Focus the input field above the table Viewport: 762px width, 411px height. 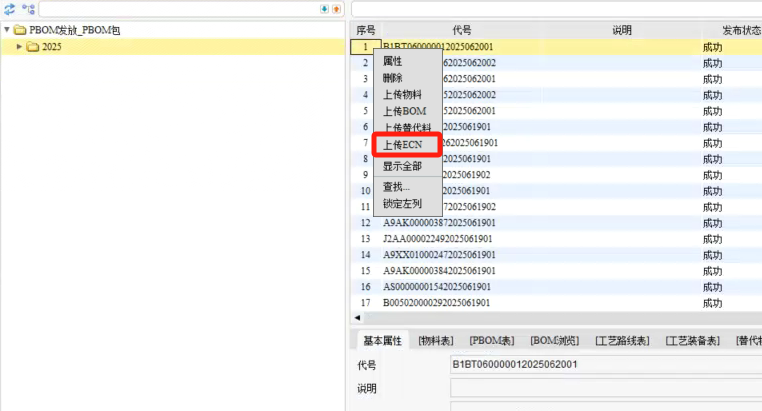tap(556, 9)
